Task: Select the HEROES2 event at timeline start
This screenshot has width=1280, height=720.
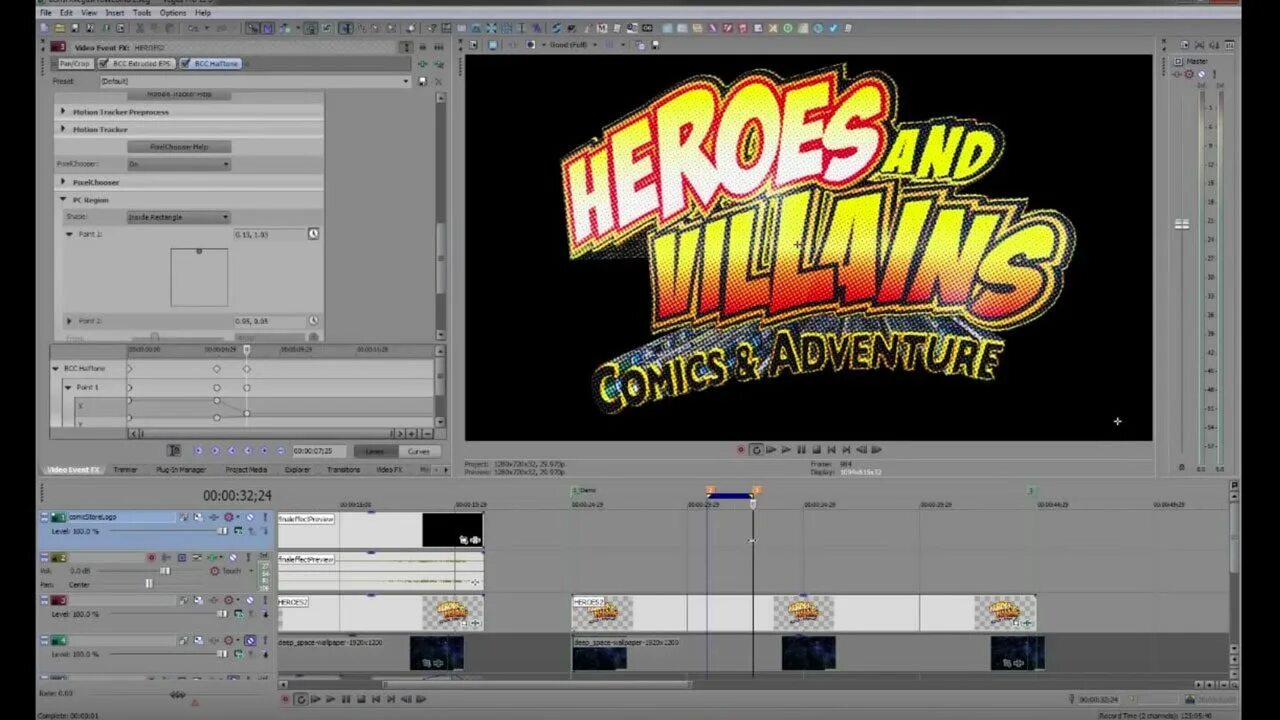Action: [380, 612]
